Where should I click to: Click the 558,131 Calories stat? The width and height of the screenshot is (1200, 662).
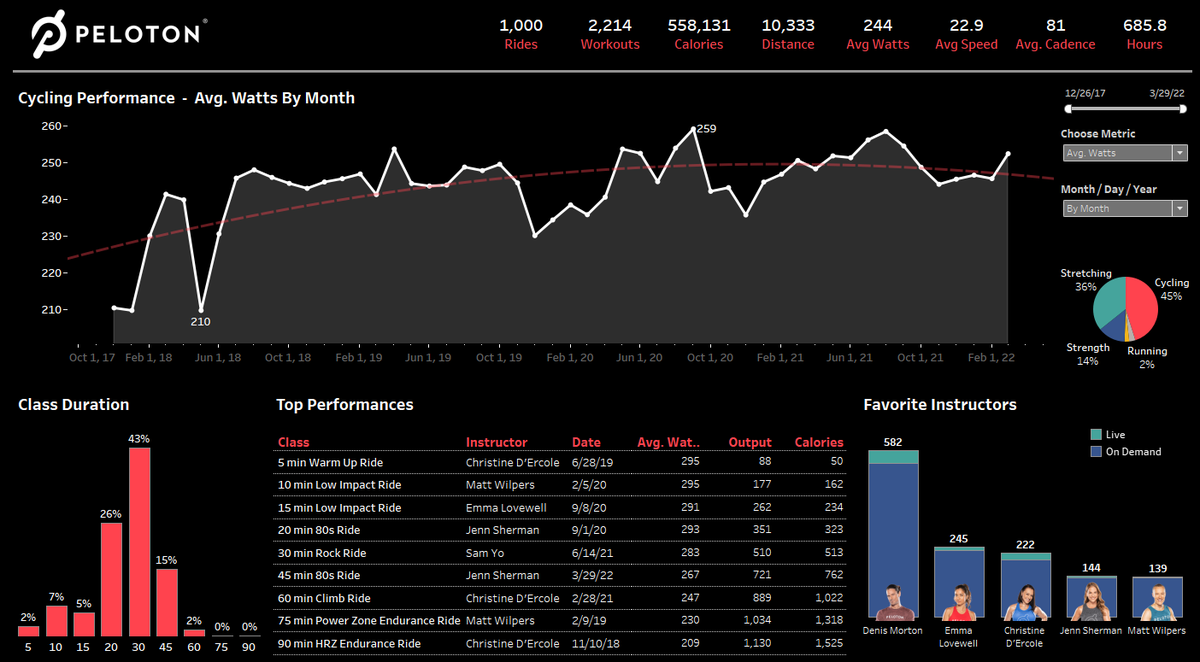pos(699,34)
